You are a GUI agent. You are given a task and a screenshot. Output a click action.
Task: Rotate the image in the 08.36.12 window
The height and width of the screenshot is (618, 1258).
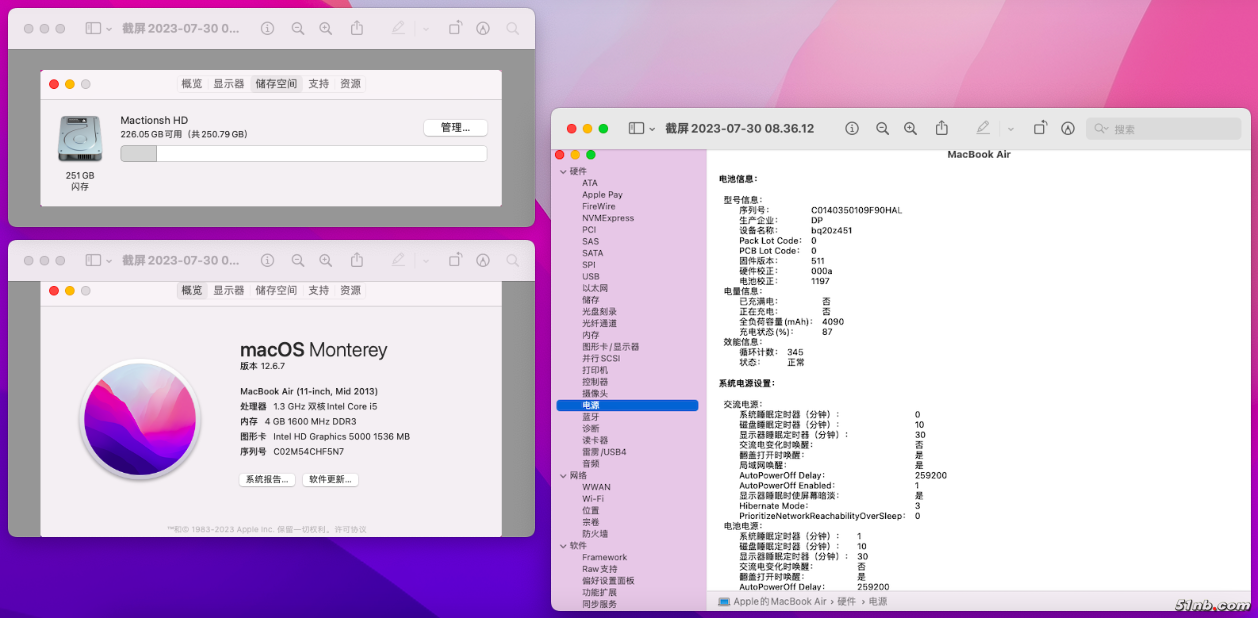point(1040,129)
